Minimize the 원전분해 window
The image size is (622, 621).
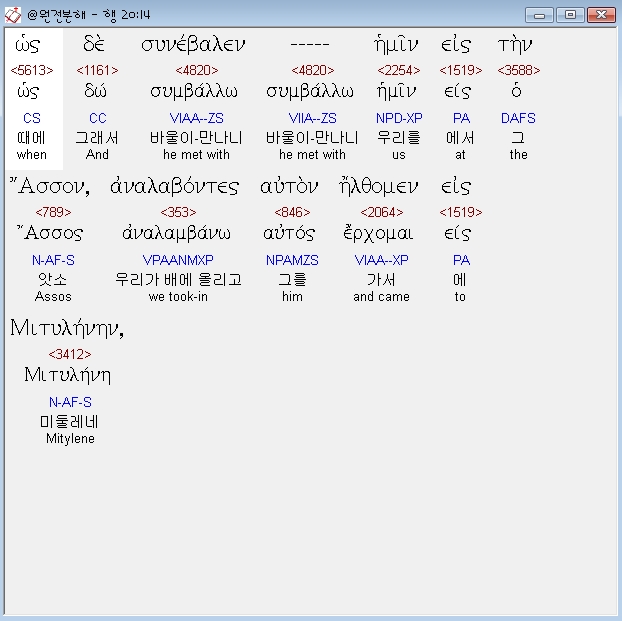pyautogui.click(x=539, y=15)
